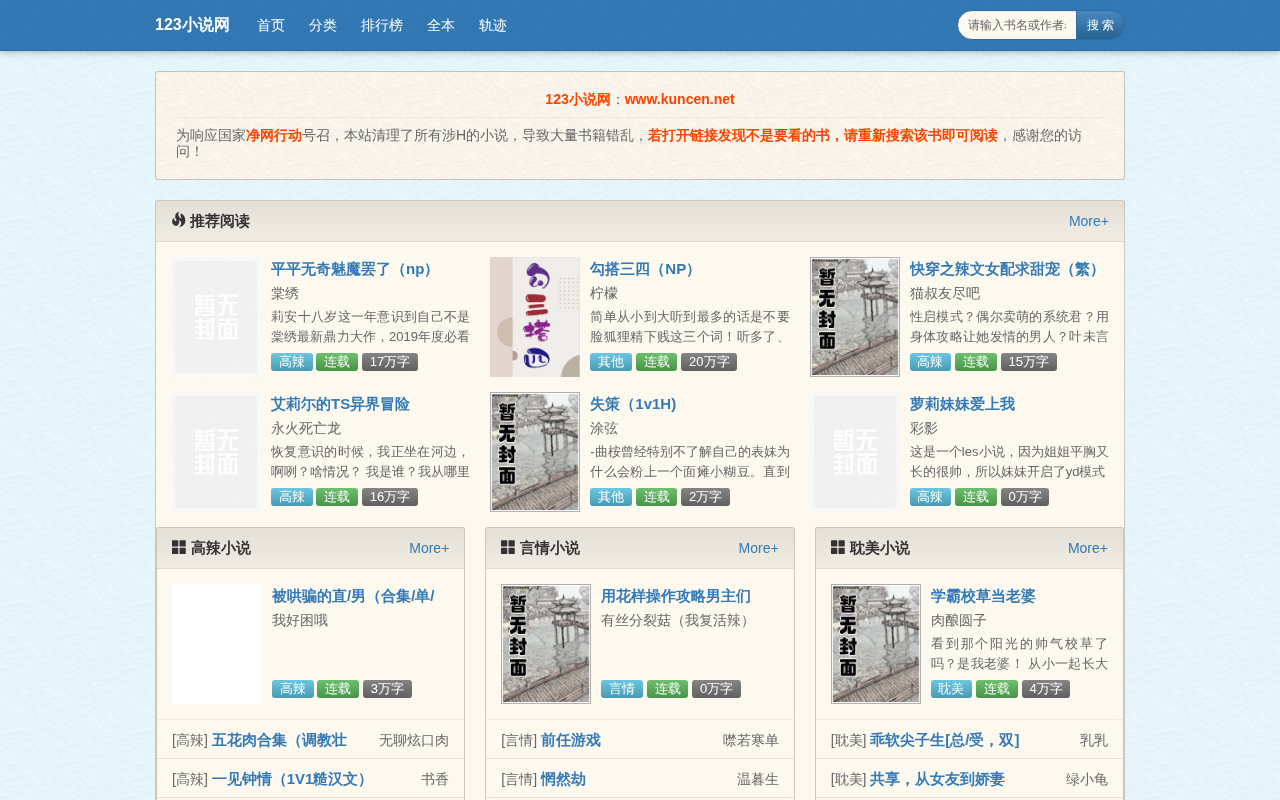Viewport: 1280px width, 800px height.
Task: Open the 排行榜 navigation item
Action: click(x=382, y=25)
